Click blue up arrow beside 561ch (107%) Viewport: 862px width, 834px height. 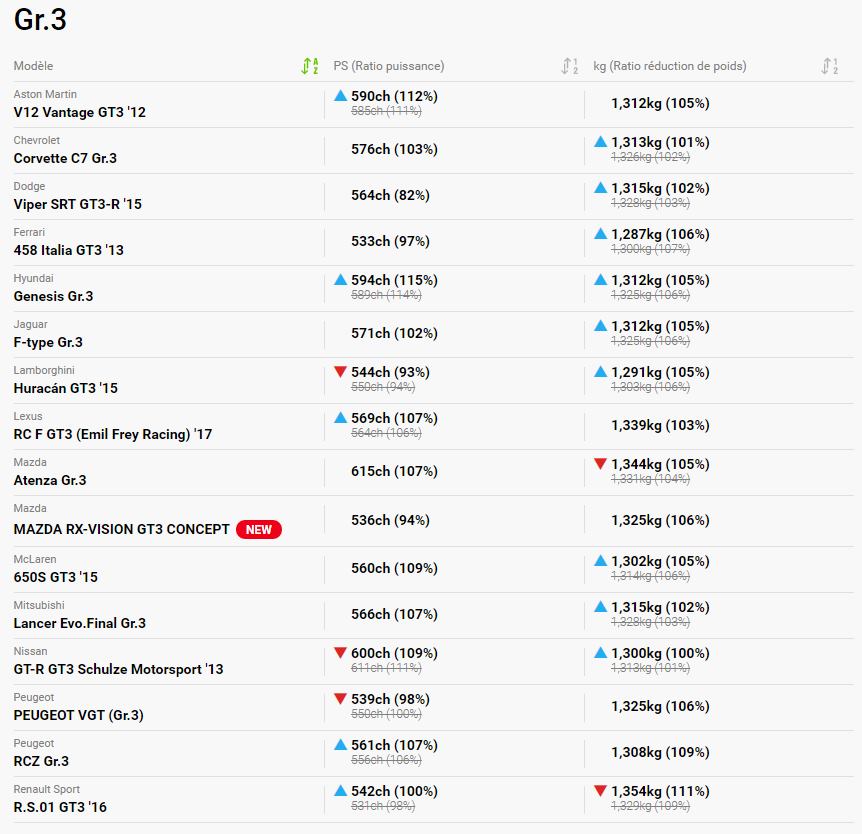coord(341,745)
